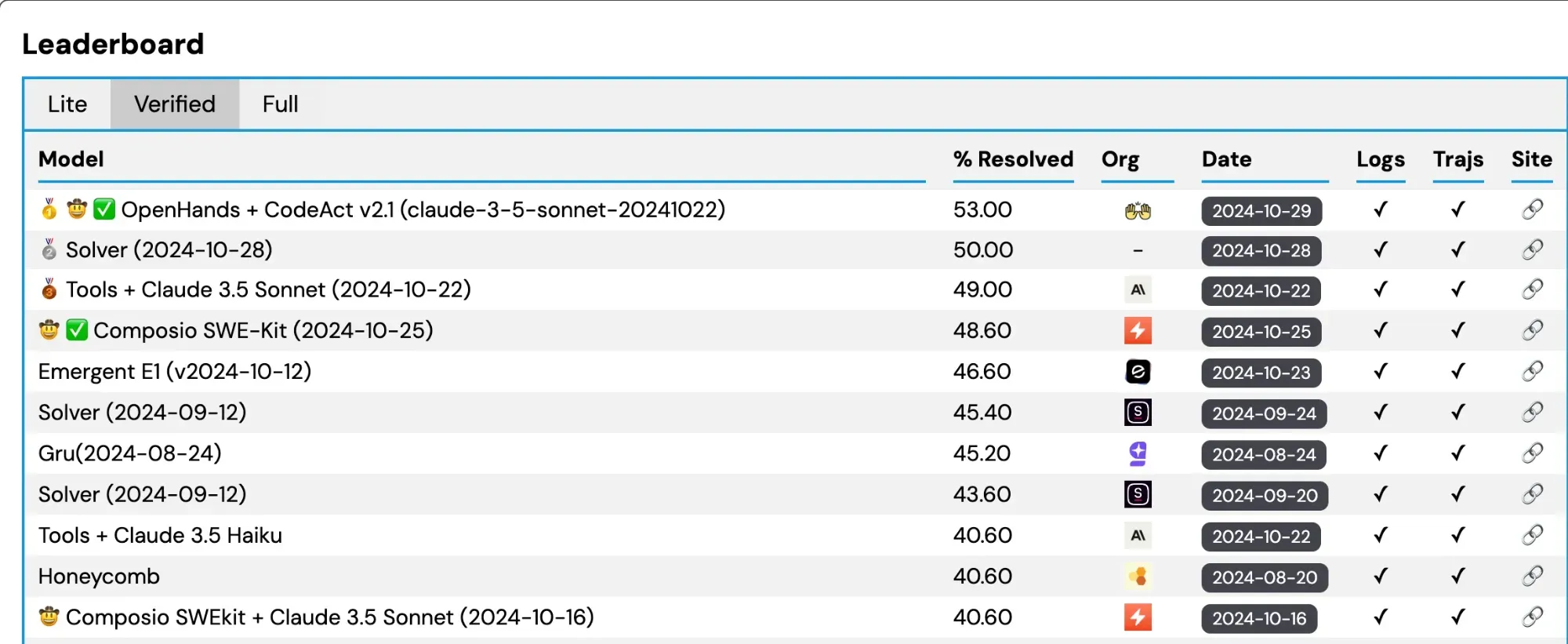The width and height of the screenshot is (1568, 644).
Task: Click the OpenHands org hands icon
Action: 1138,211
